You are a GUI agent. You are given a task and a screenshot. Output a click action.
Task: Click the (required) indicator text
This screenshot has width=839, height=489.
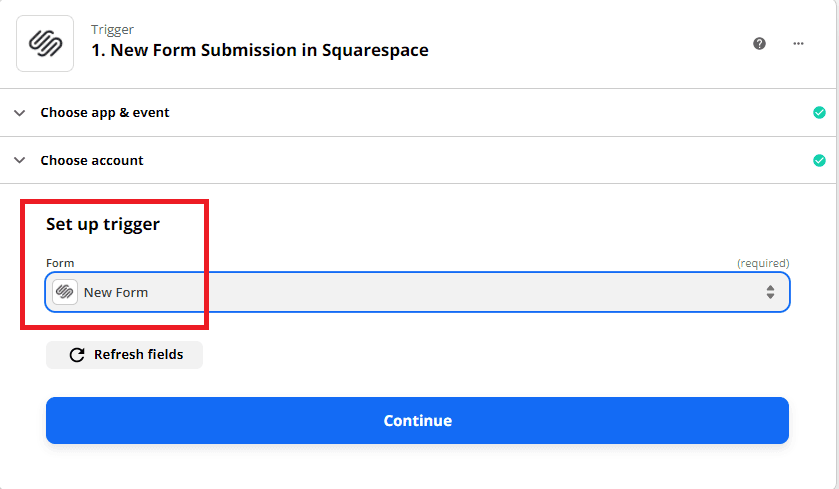click(x=763, y=263)
